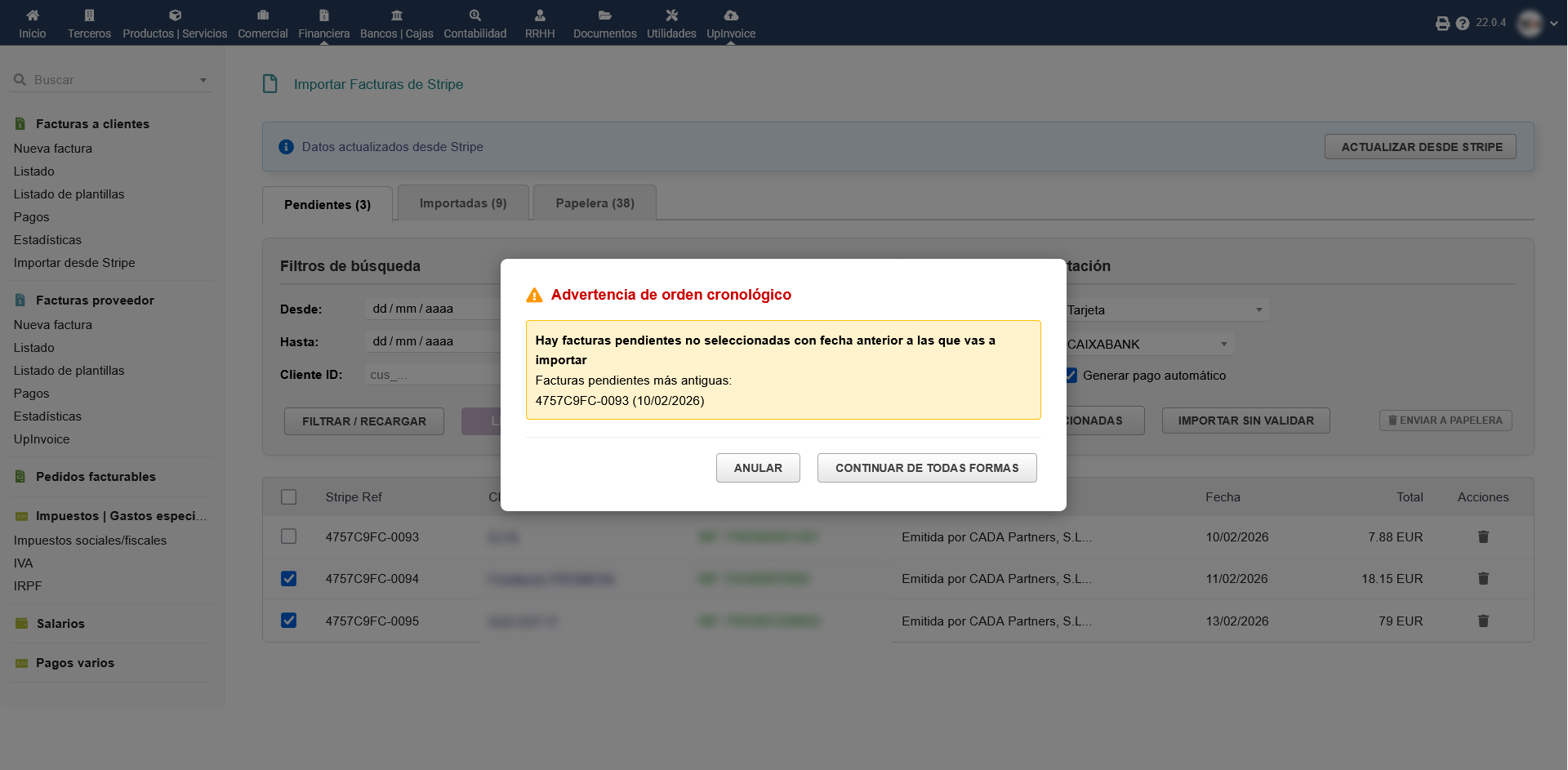The image size is (1568, 770).
Task: Click IMPORTAR SIN VALIDAR button
Action: (x=1246, y=421)
